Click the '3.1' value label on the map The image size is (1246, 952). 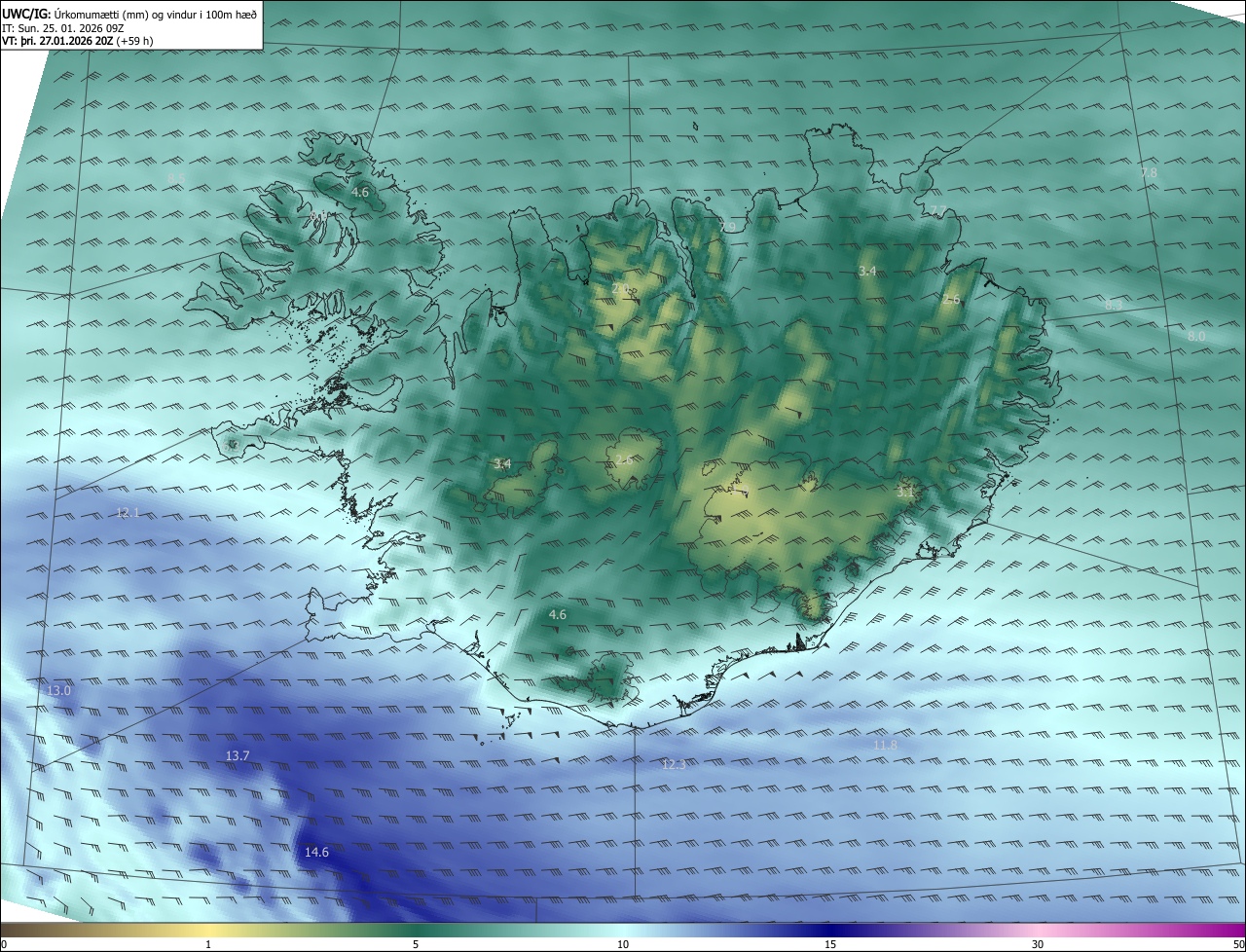905,493
